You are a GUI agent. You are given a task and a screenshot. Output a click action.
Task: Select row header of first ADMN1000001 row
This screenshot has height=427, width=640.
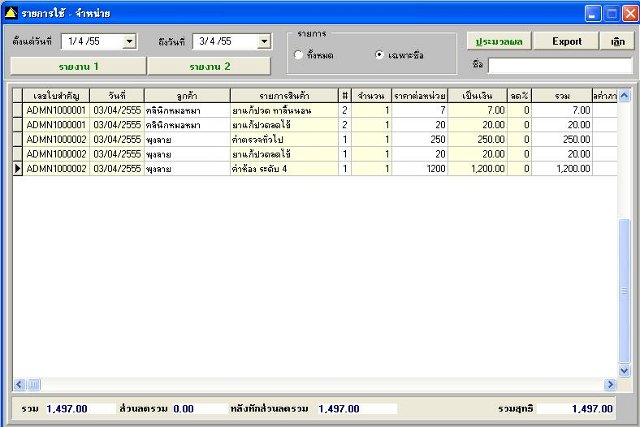click(x=18, y=110)
